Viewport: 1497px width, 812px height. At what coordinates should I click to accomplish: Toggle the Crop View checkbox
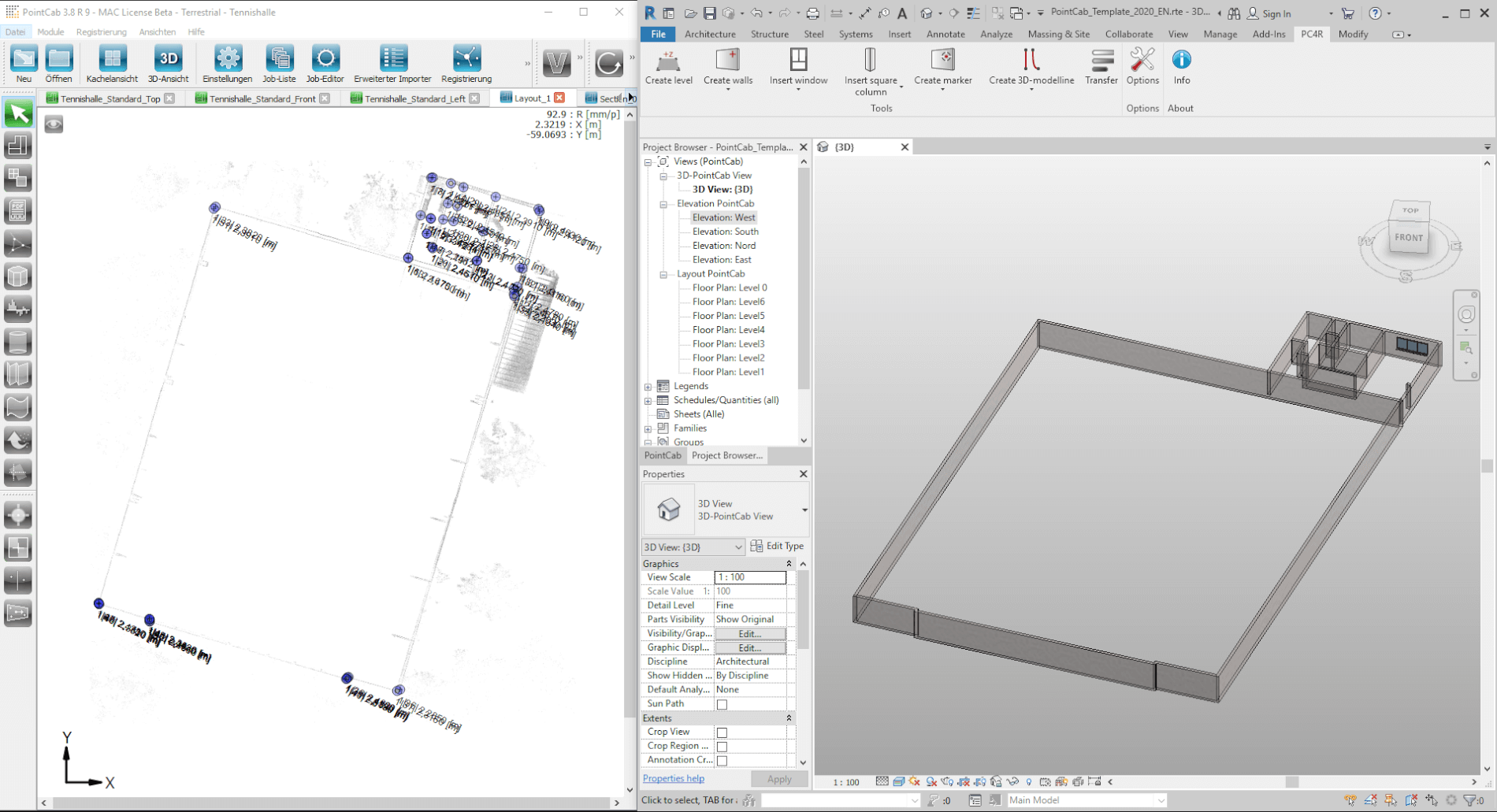coord(722,732)
